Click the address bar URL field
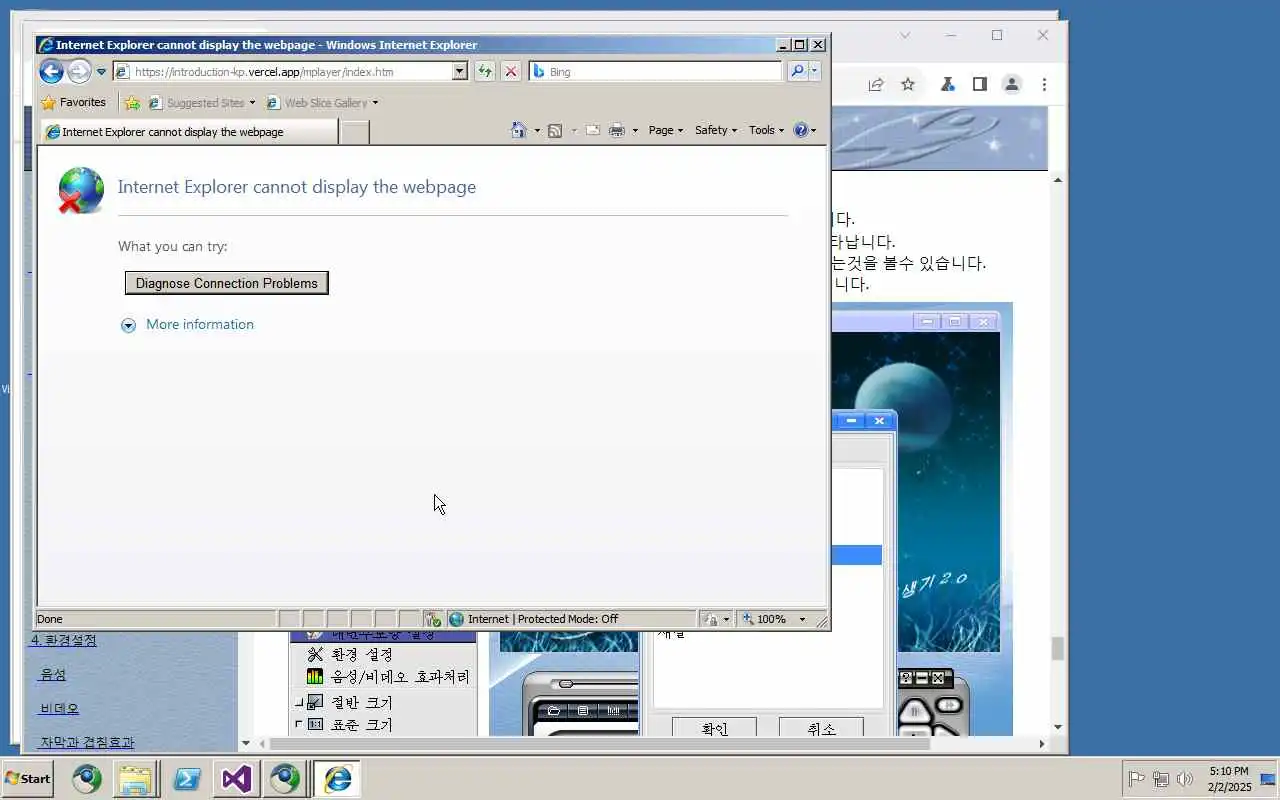This screenshot has height=800, width=1280. click(x=282, y=71)
